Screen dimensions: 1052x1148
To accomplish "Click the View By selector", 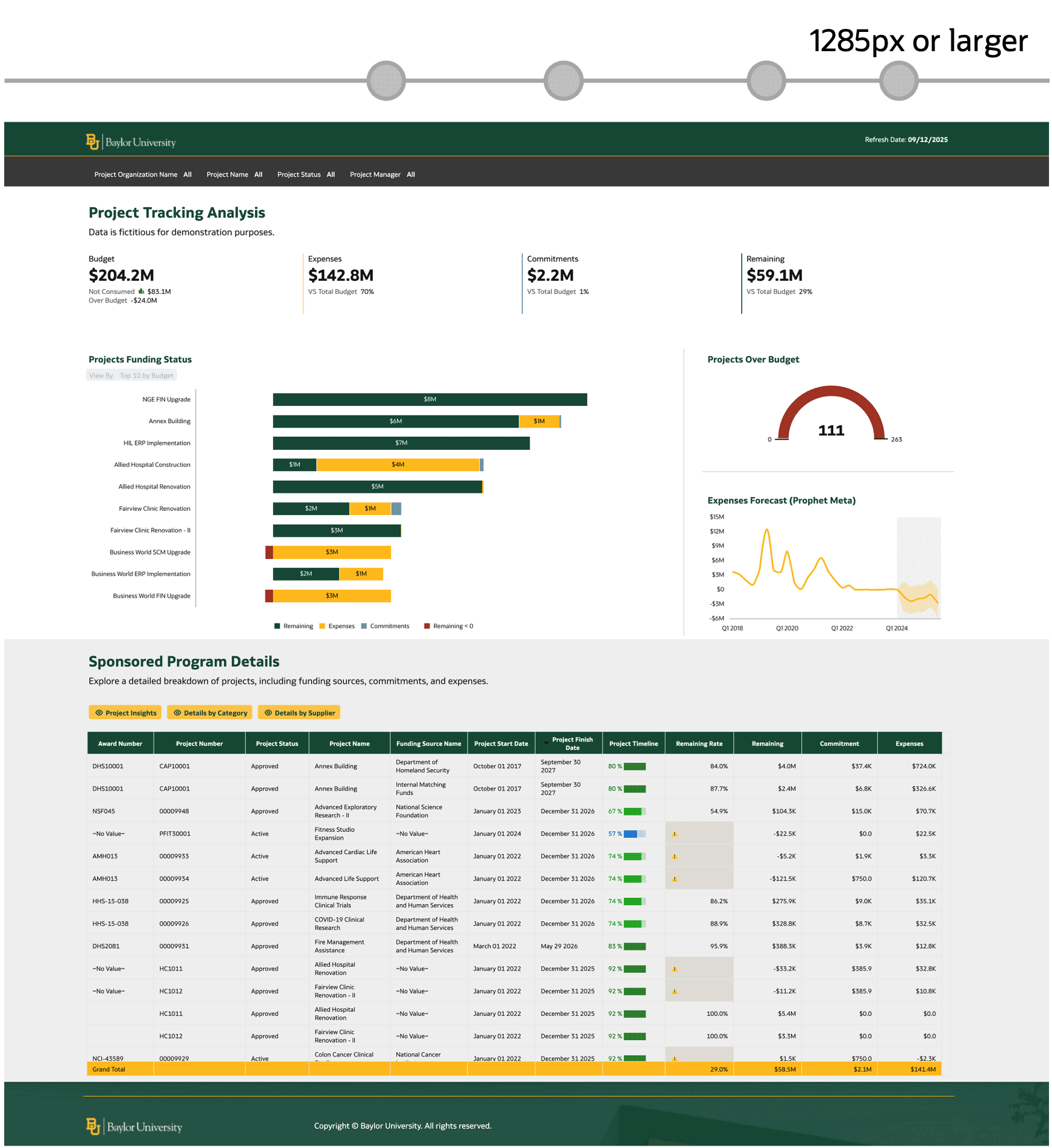I will click(100, 375).
